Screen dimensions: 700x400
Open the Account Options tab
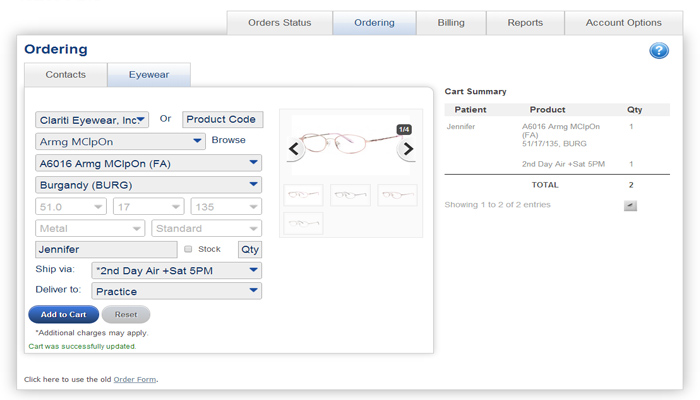(x=623, y=23)
